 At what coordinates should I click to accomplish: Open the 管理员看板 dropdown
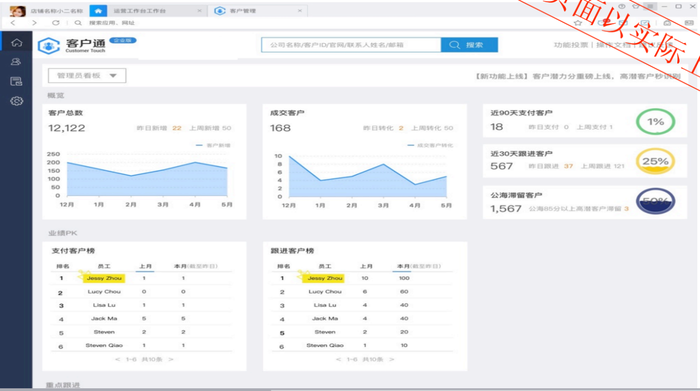point(87,75)
